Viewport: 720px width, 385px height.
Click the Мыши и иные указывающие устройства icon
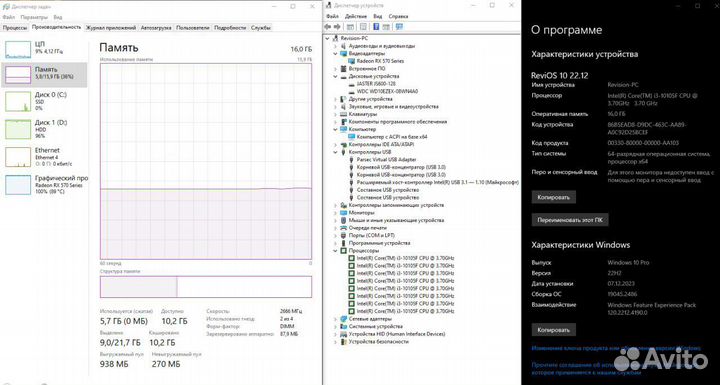coord(343,220)
